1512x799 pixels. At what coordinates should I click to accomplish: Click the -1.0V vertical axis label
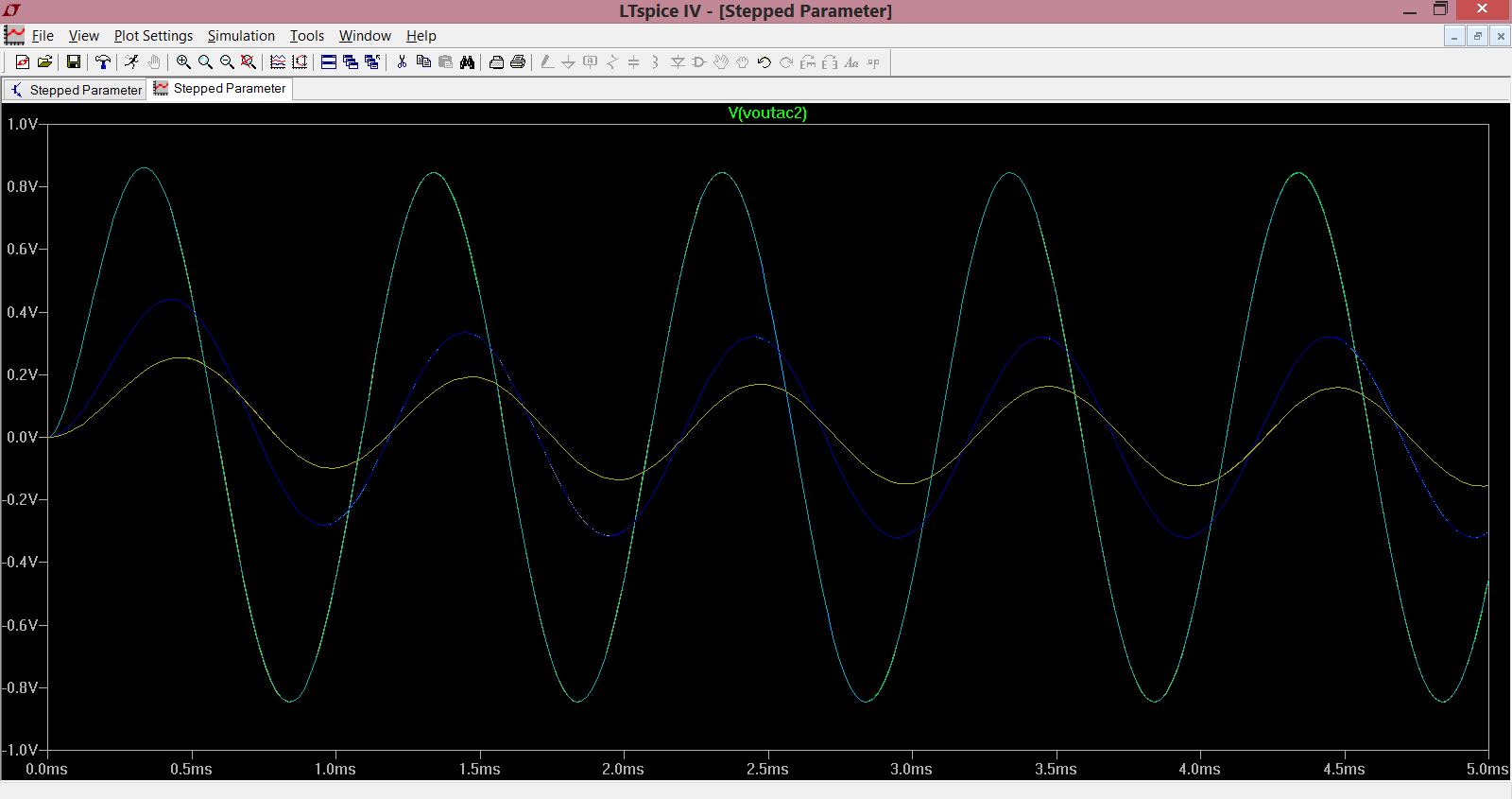20,750
